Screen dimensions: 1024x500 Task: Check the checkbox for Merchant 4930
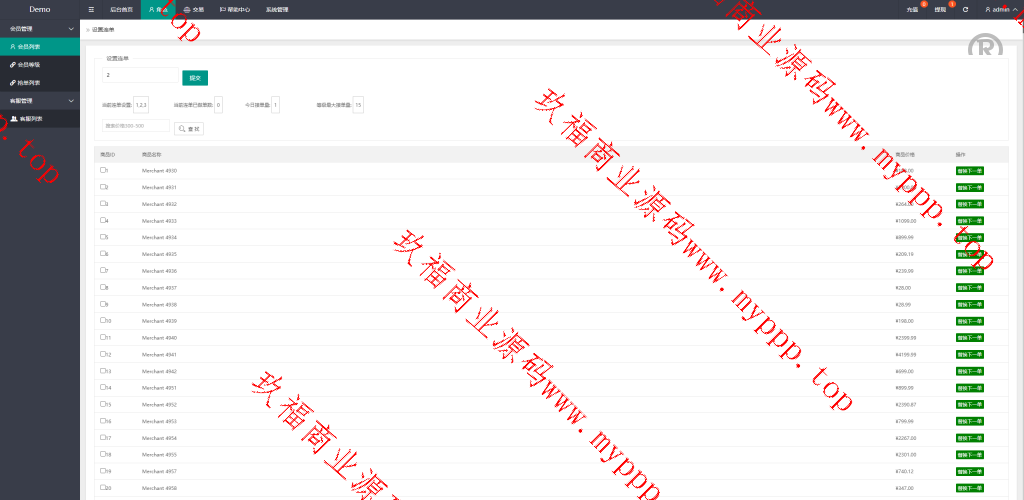103,170
